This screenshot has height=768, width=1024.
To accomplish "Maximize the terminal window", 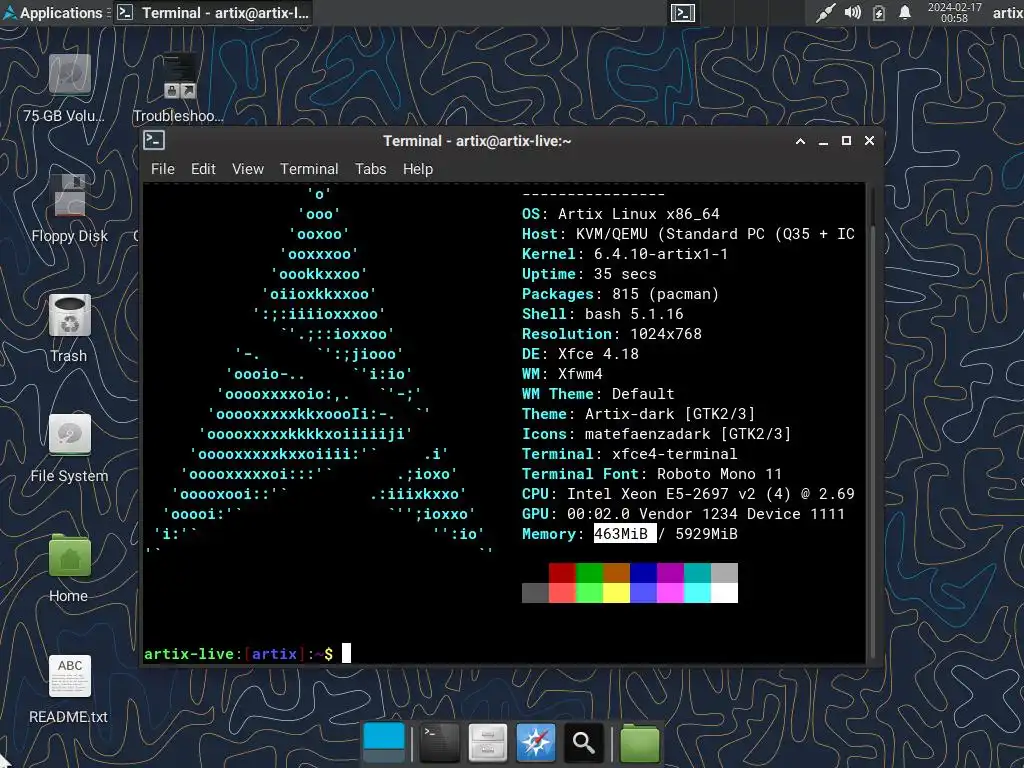I will click(846, 141).
